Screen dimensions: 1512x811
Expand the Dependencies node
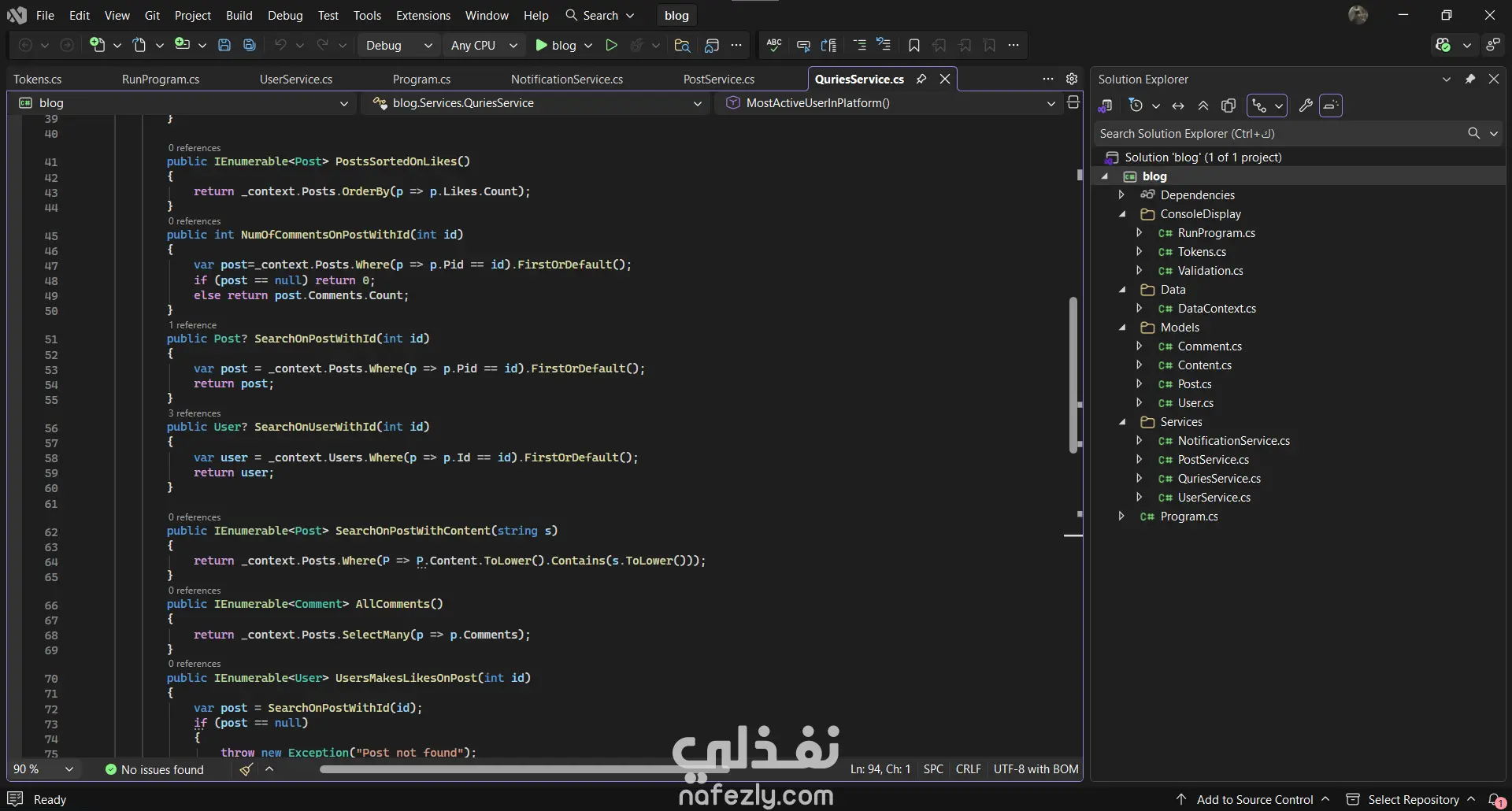click(1121, 195)
